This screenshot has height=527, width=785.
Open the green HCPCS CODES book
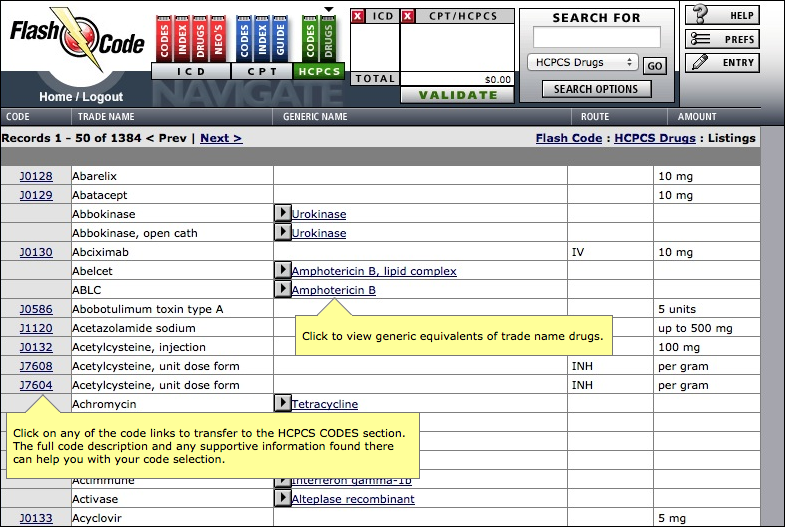pyautogui.click(x=310, y=40)
